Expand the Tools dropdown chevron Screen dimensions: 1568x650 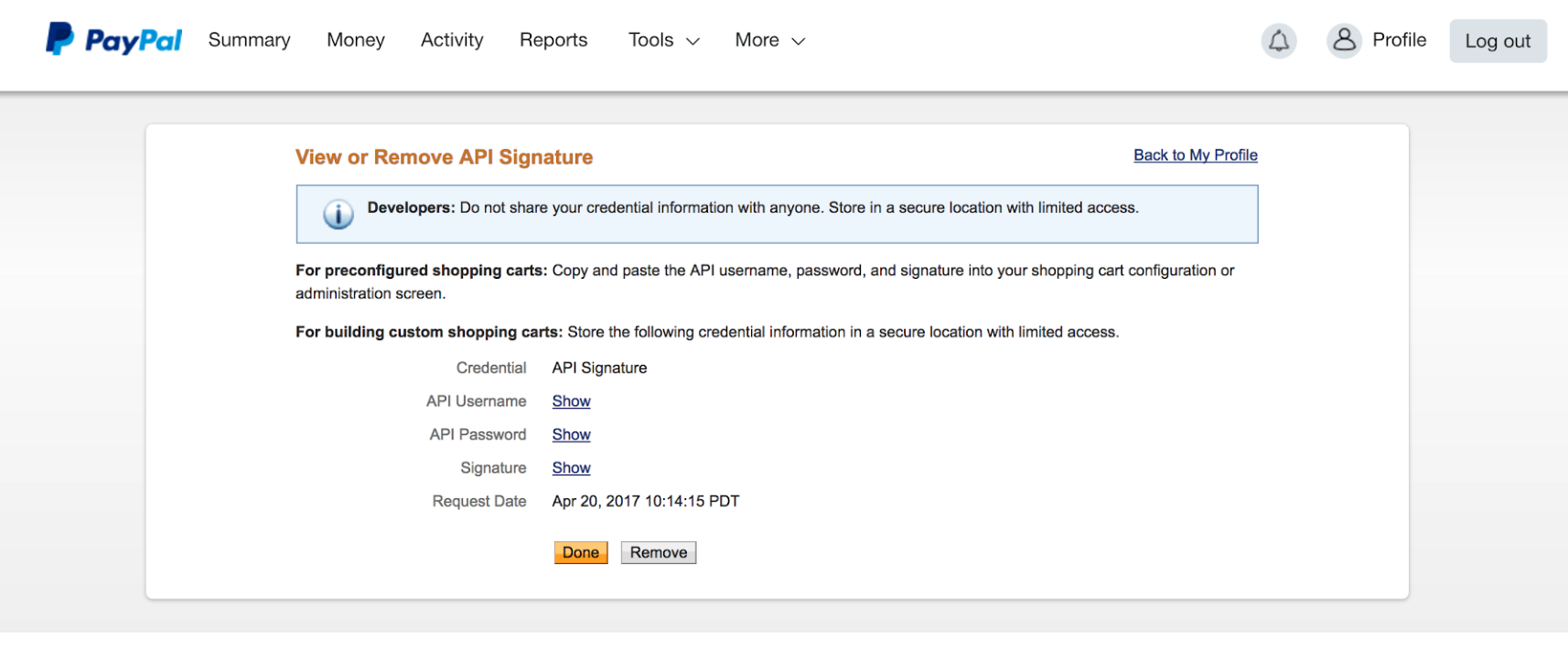click(x=693, y=41)
